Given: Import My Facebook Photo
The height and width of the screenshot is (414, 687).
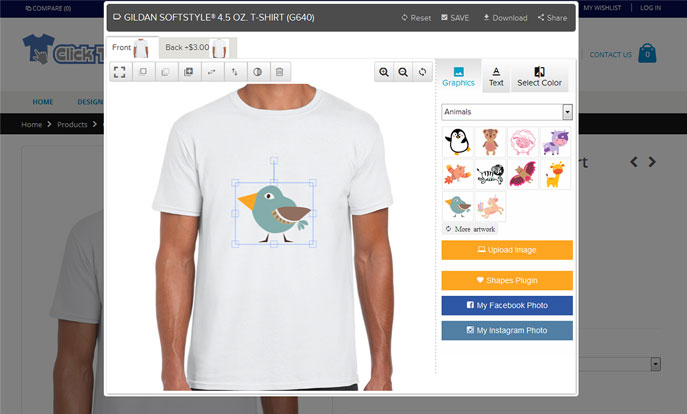Looking at the screenshot, I should coord(507,305).
